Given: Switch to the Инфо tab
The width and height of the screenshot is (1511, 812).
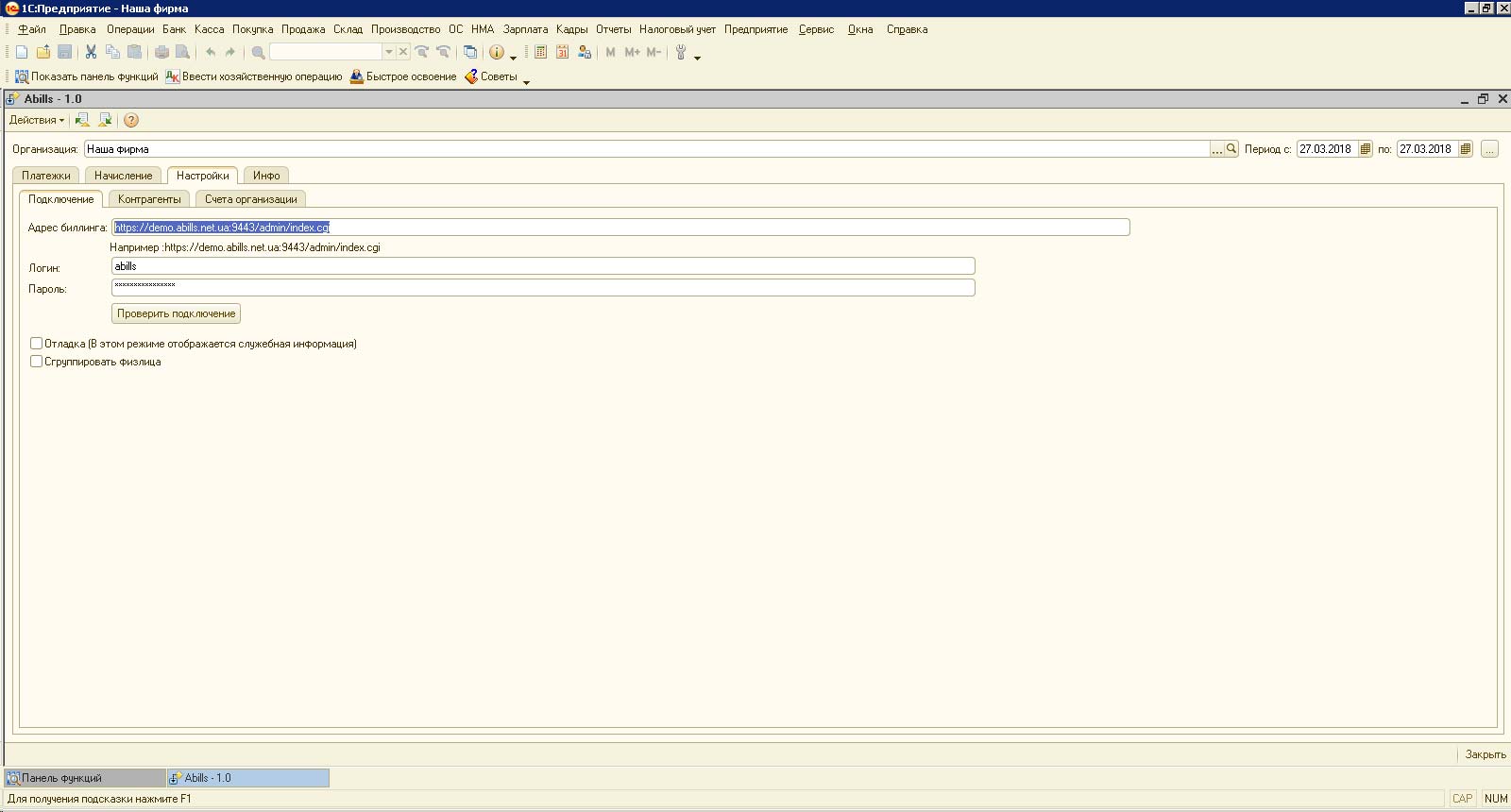Looking at the screenshot, I should (x=266, y=176).
